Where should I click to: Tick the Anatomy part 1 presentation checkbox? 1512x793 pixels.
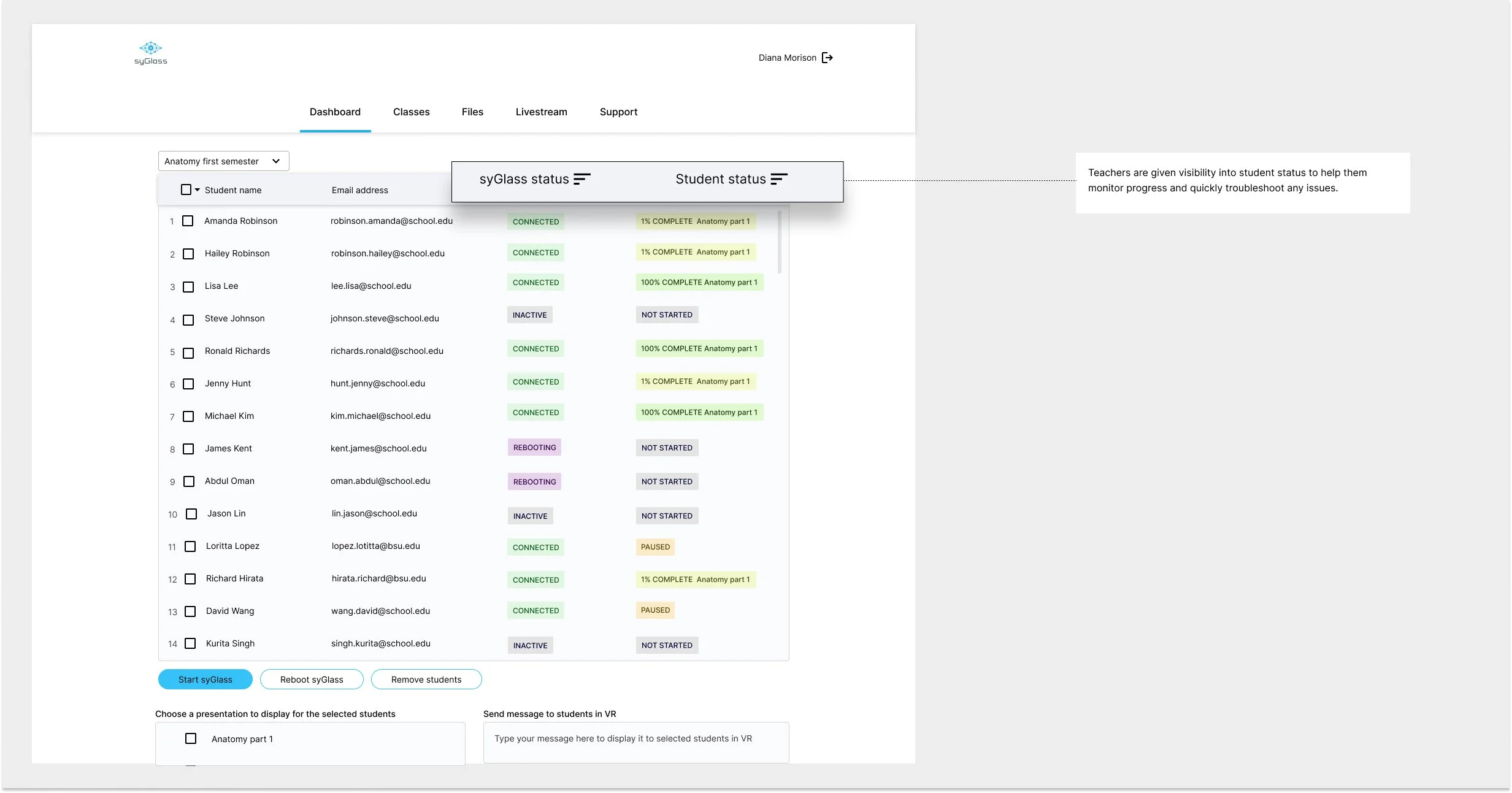[x=191, y=739]
